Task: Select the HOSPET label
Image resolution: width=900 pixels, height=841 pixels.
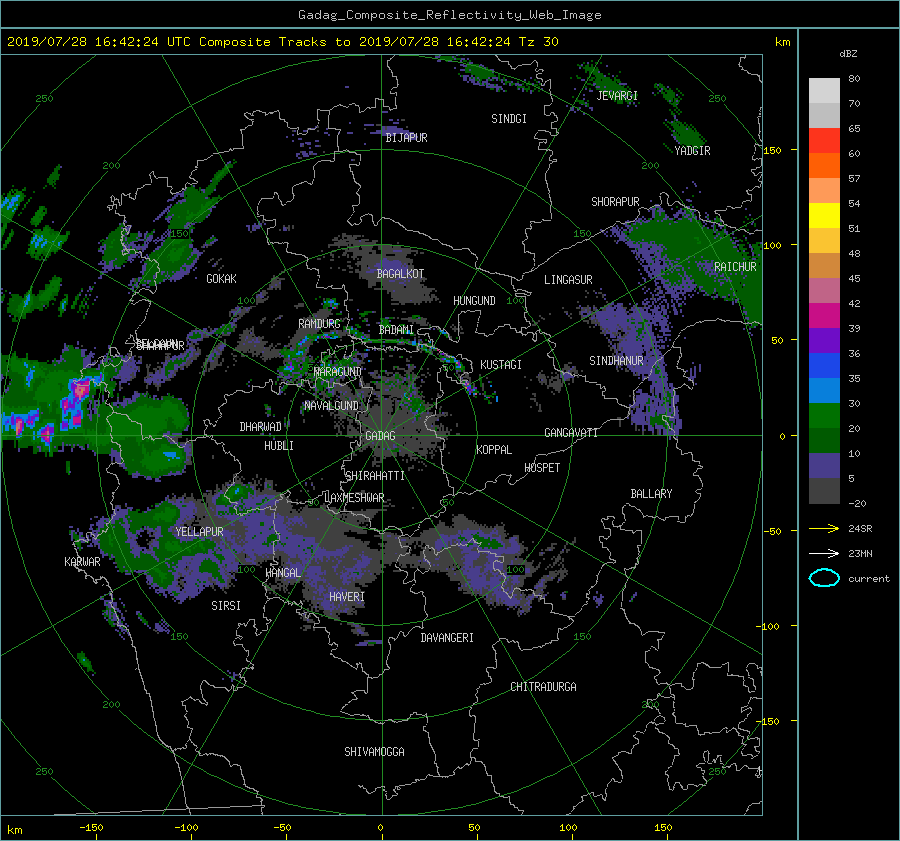Action: click(542, 468)
